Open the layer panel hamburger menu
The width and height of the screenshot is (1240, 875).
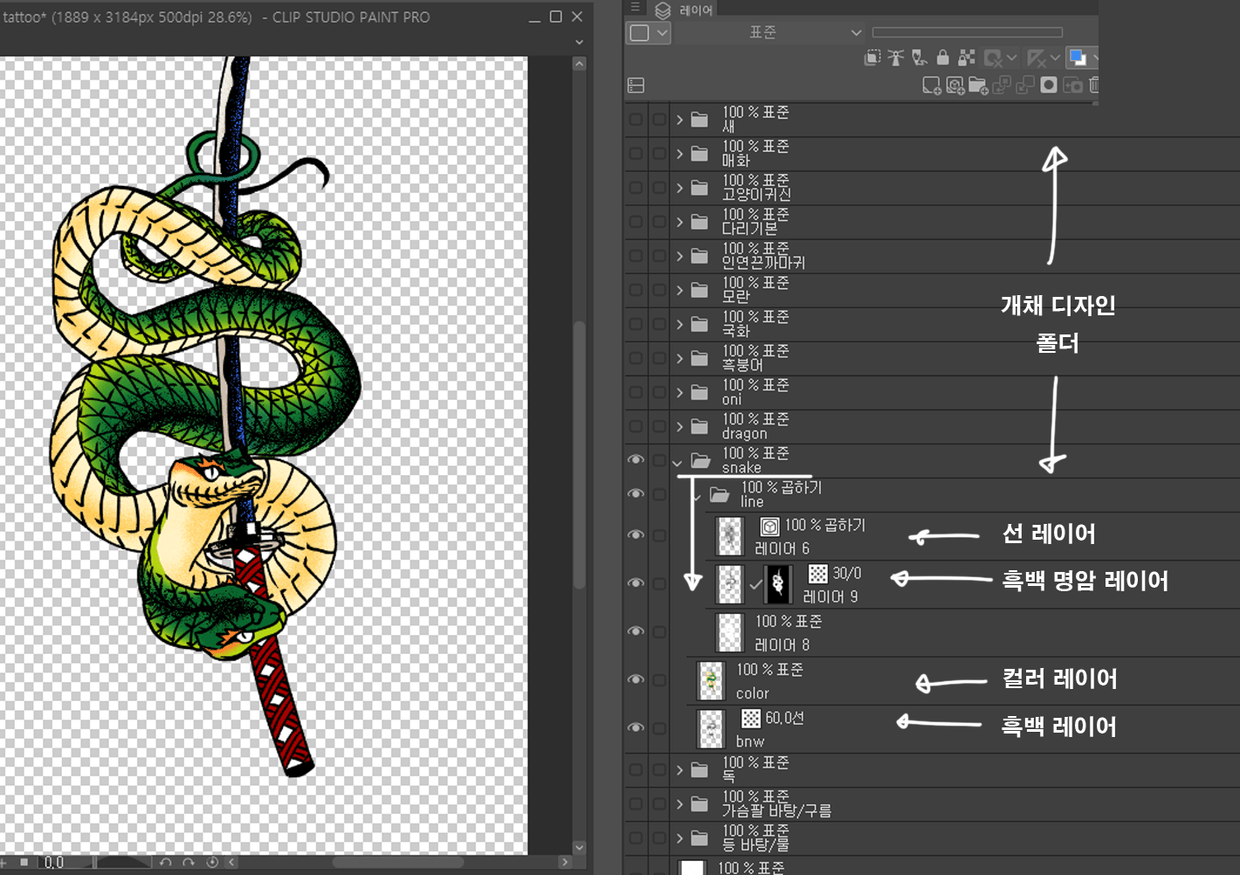point(635,8)
